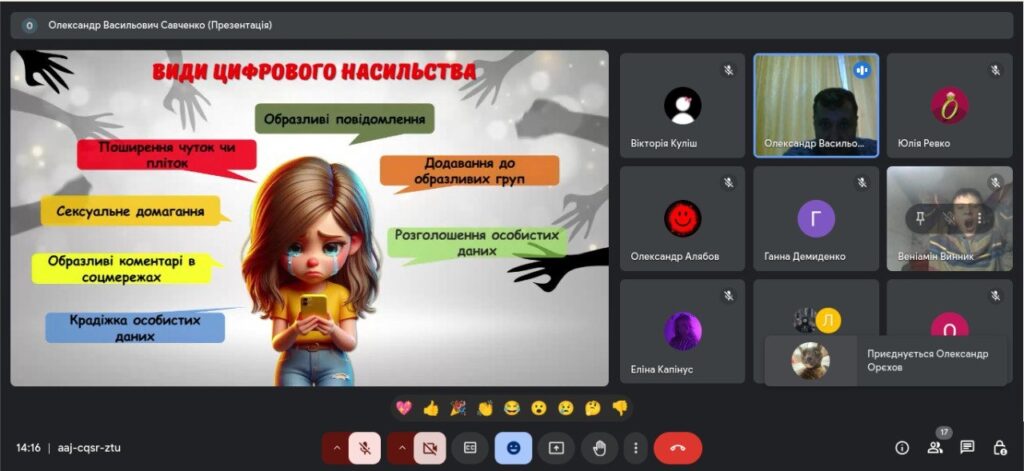The height and width of the screenshot is (471, 1024).
Task: Click the clock showing 14:16
Action: (x=28, y=448)
